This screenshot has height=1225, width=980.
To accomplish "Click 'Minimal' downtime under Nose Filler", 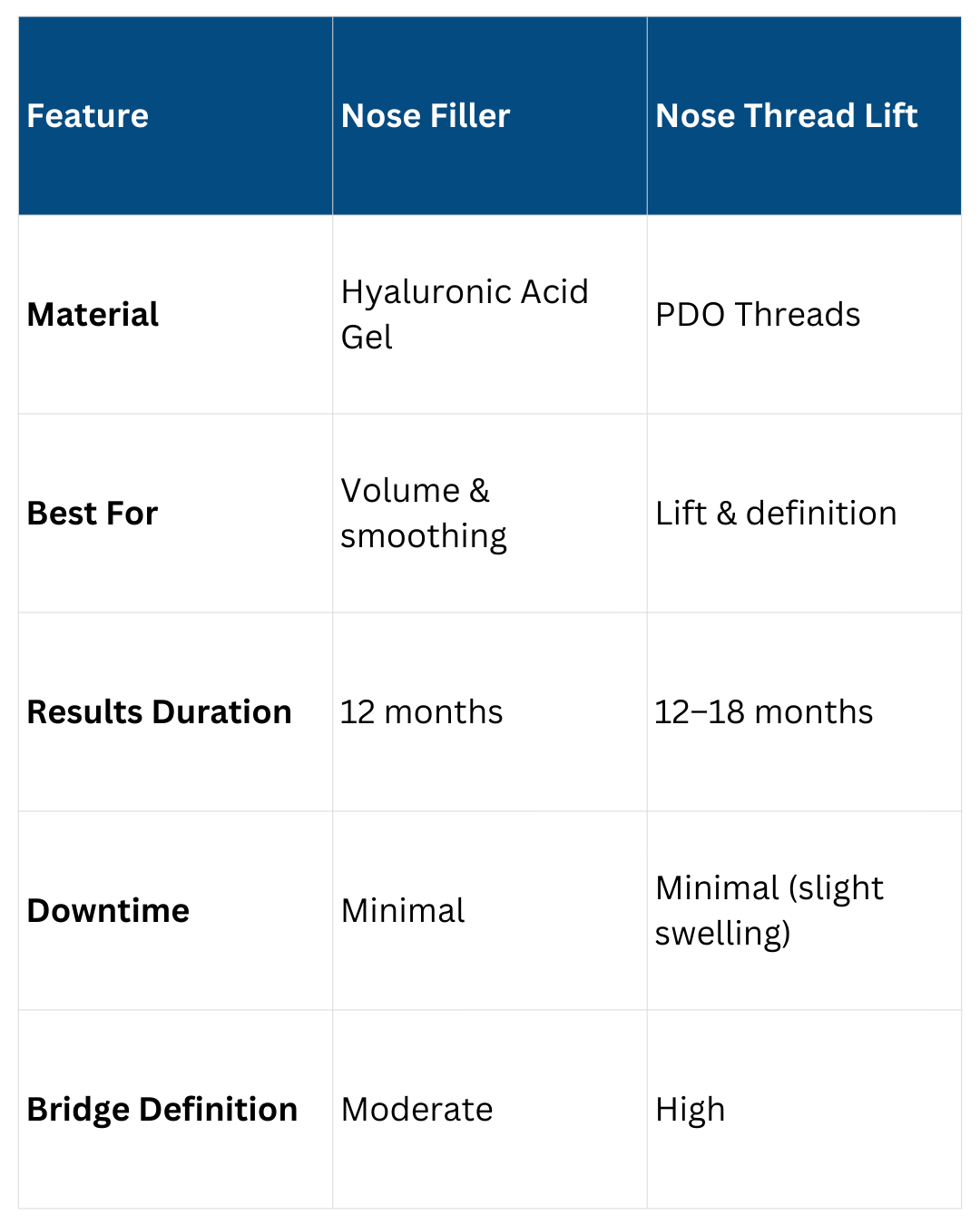I will [403, 911].
